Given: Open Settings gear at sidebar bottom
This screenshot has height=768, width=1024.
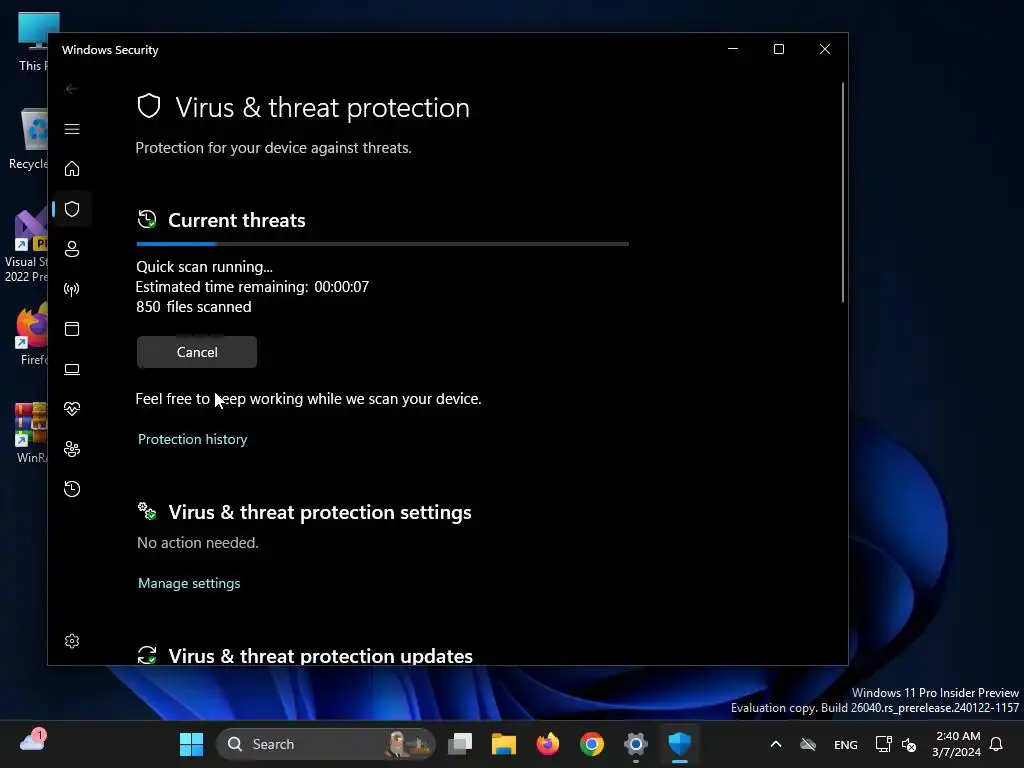Looking at the screenshot, I should pos(72,641).
